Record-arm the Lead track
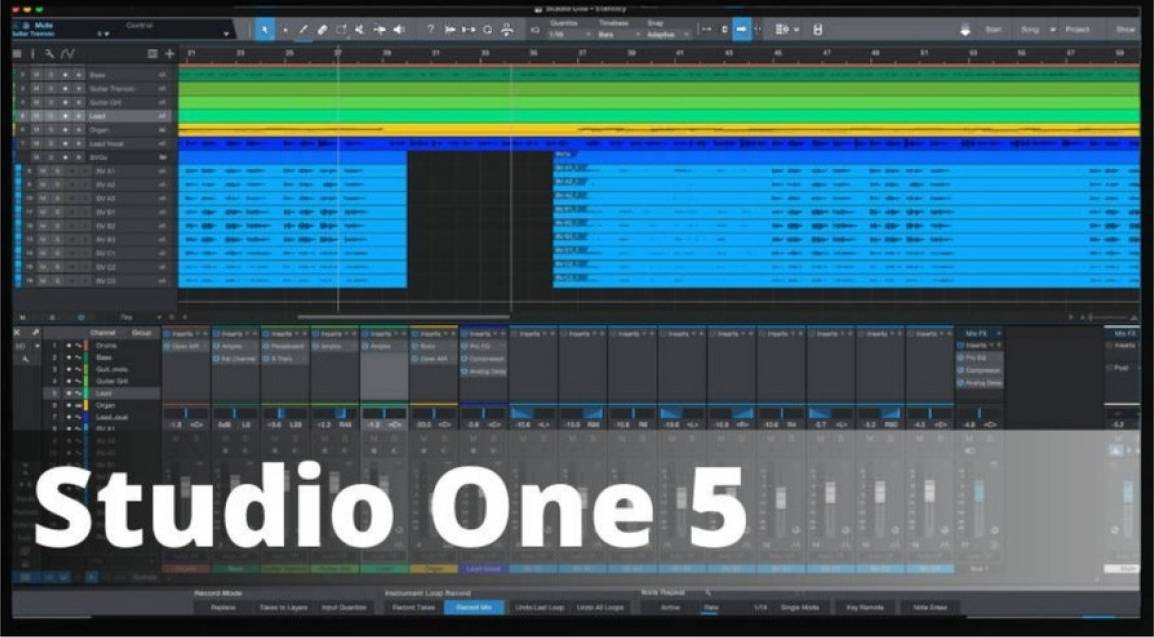1154x638 pixels. 66,116
